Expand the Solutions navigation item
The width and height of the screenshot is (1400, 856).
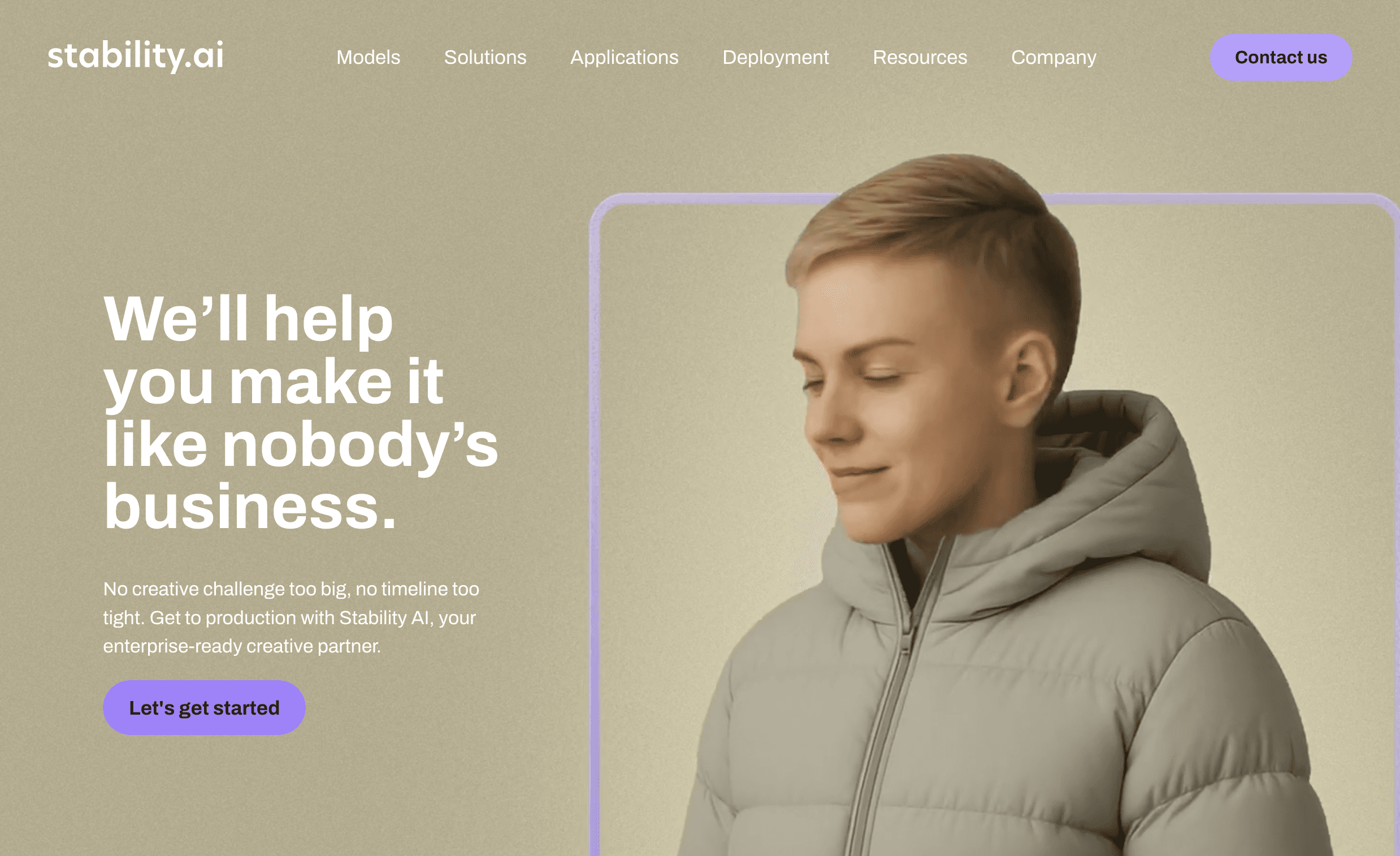(x=486, y=58)
